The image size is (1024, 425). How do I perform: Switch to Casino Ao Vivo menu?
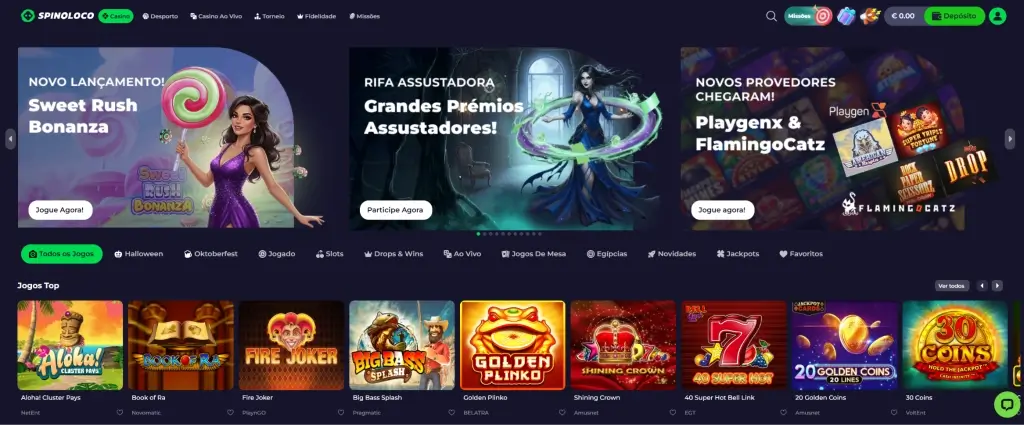click(x=216, y=16)
